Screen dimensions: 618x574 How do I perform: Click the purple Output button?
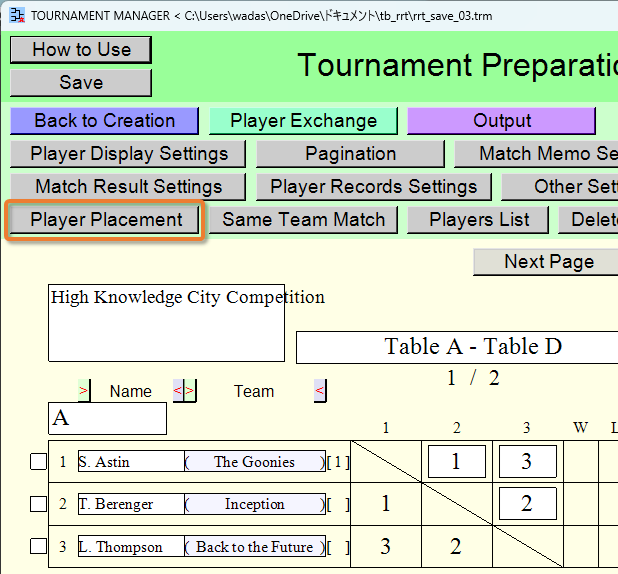tap(501, 121)
